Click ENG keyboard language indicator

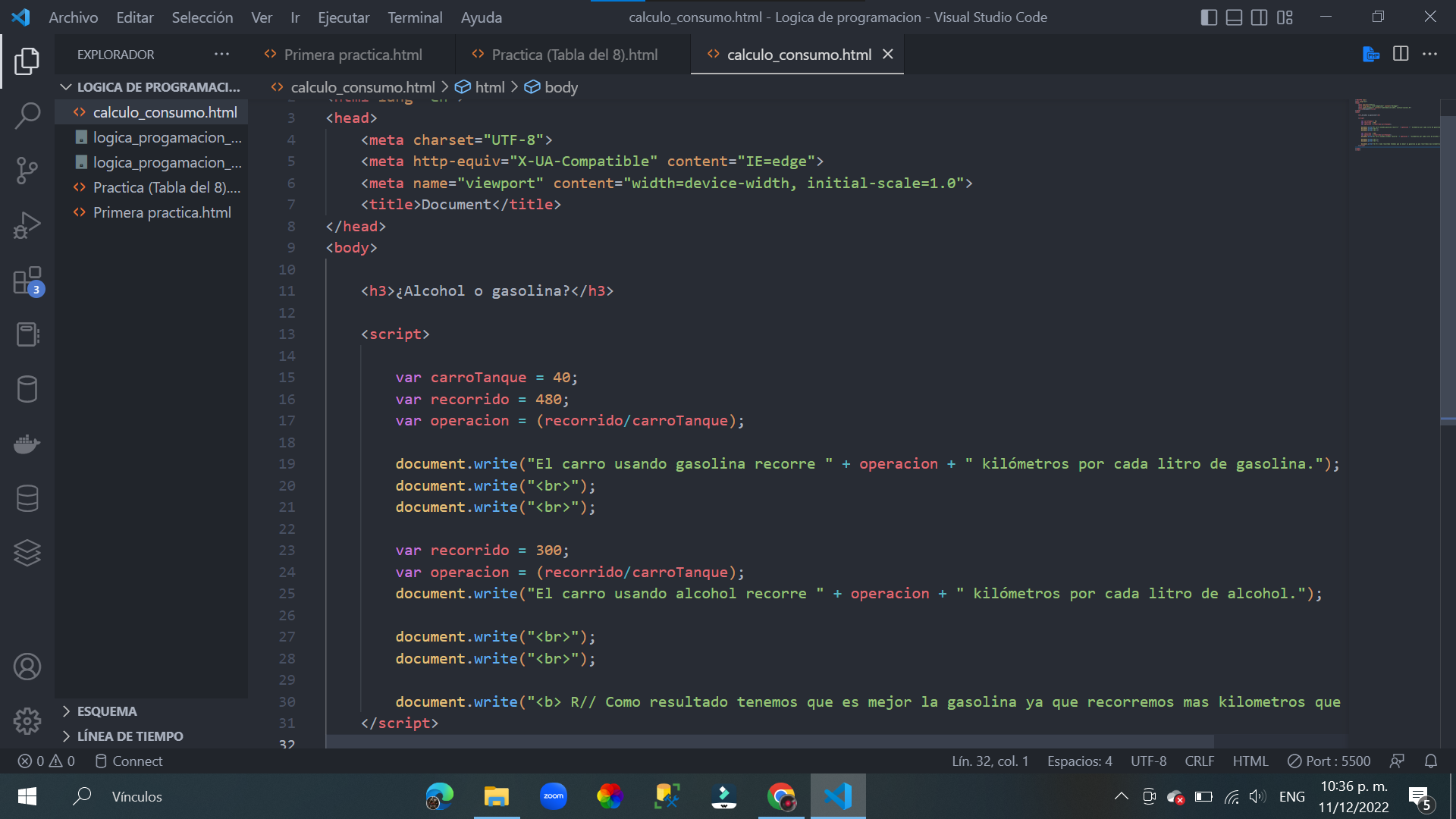pyautogui.click(x=1291, y=796)
